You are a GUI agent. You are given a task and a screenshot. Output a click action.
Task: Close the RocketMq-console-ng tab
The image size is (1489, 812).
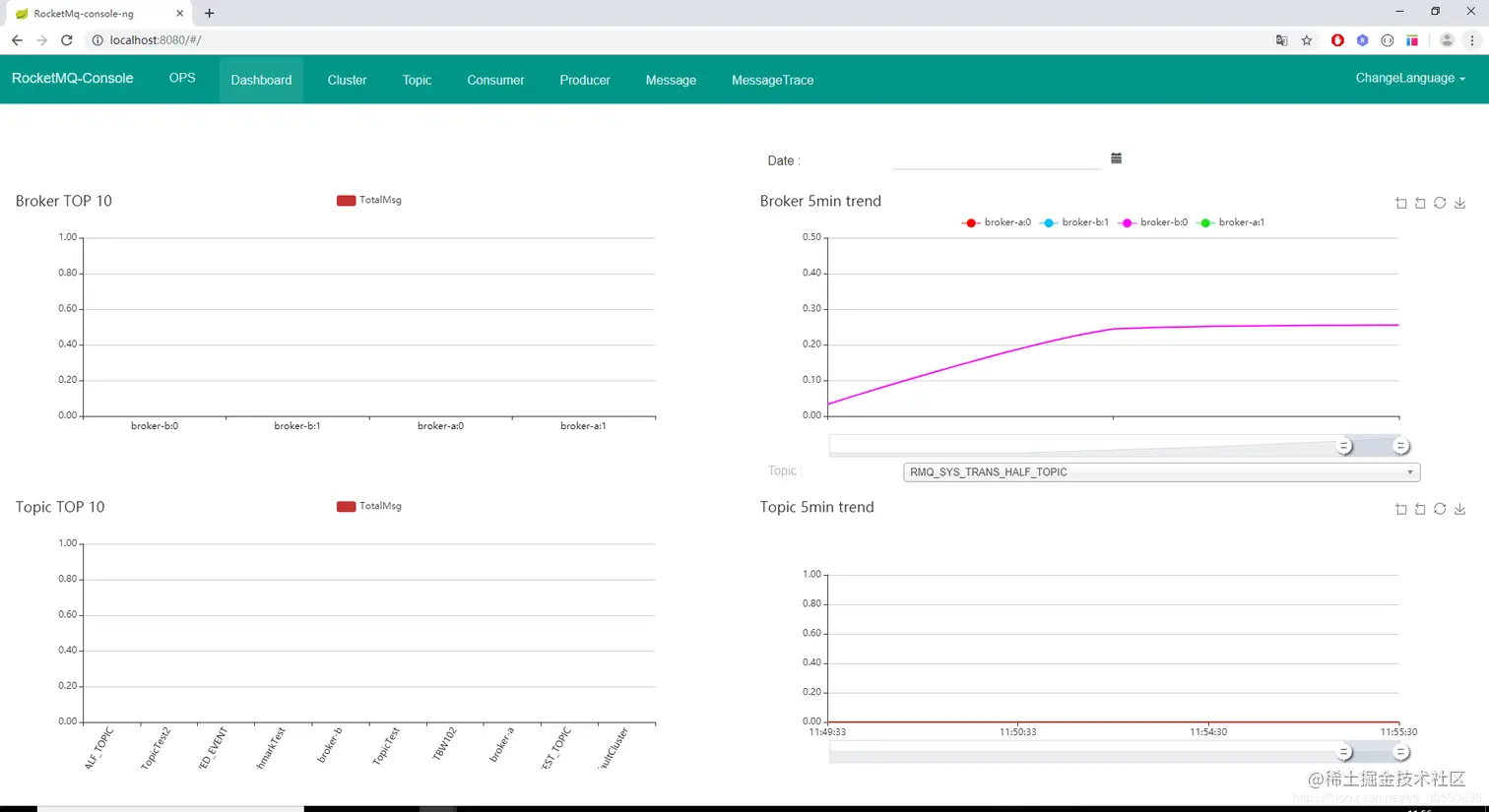point(179,14)
